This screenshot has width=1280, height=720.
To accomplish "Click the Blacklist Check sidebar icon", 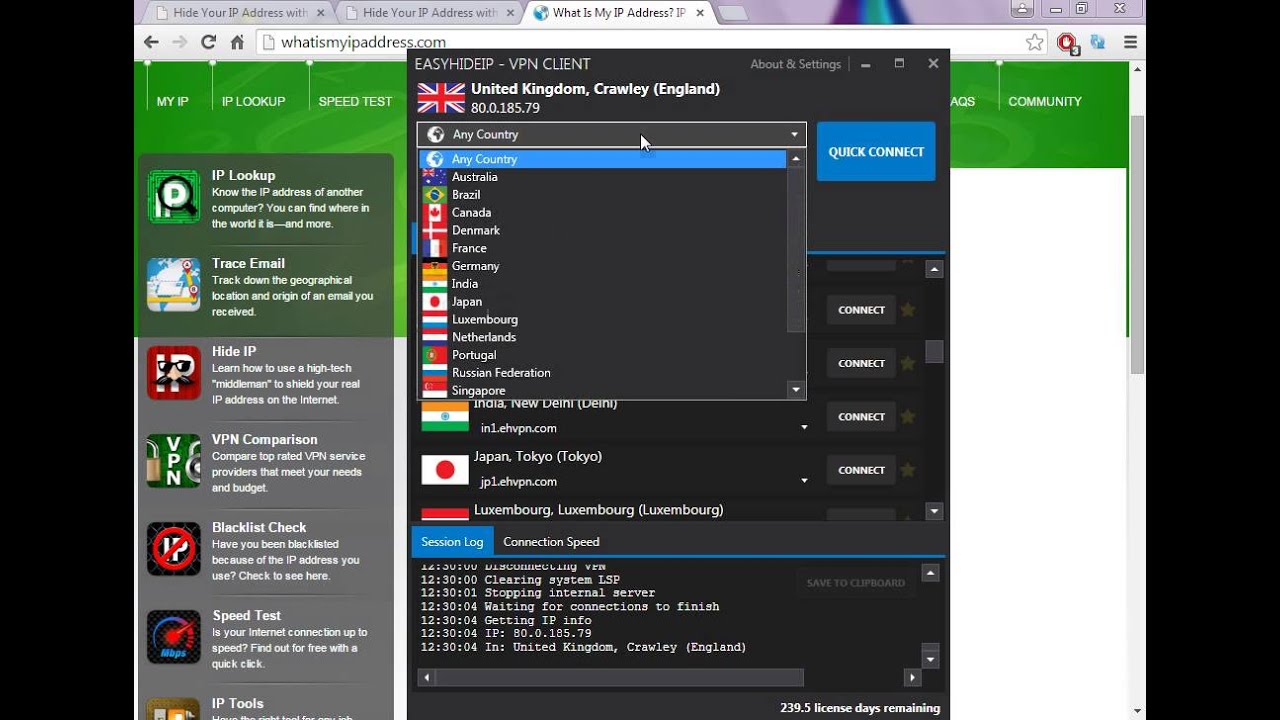I will coord(174,549).
